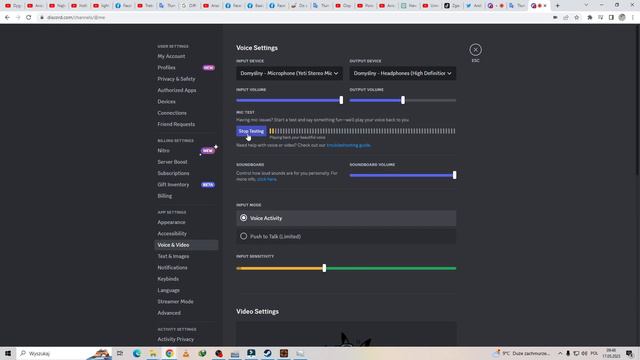This screenshot has height=360, width=640.
Task: Open the notification center icon
Action: point(629,353)
